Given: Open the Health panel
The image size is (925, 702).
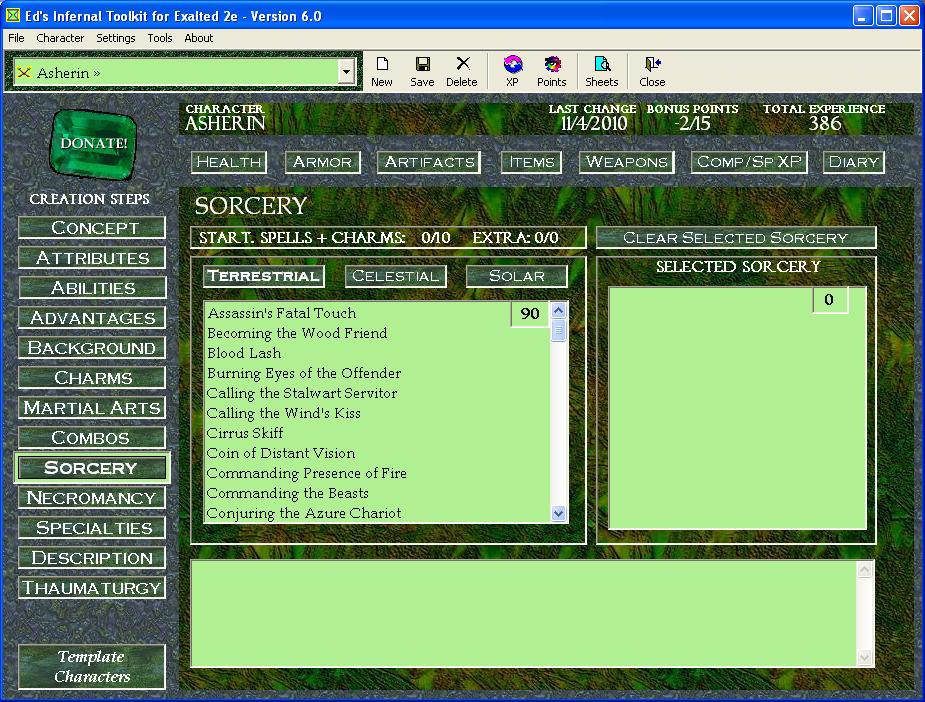Looking at the screenshot, I should [229, 162].
